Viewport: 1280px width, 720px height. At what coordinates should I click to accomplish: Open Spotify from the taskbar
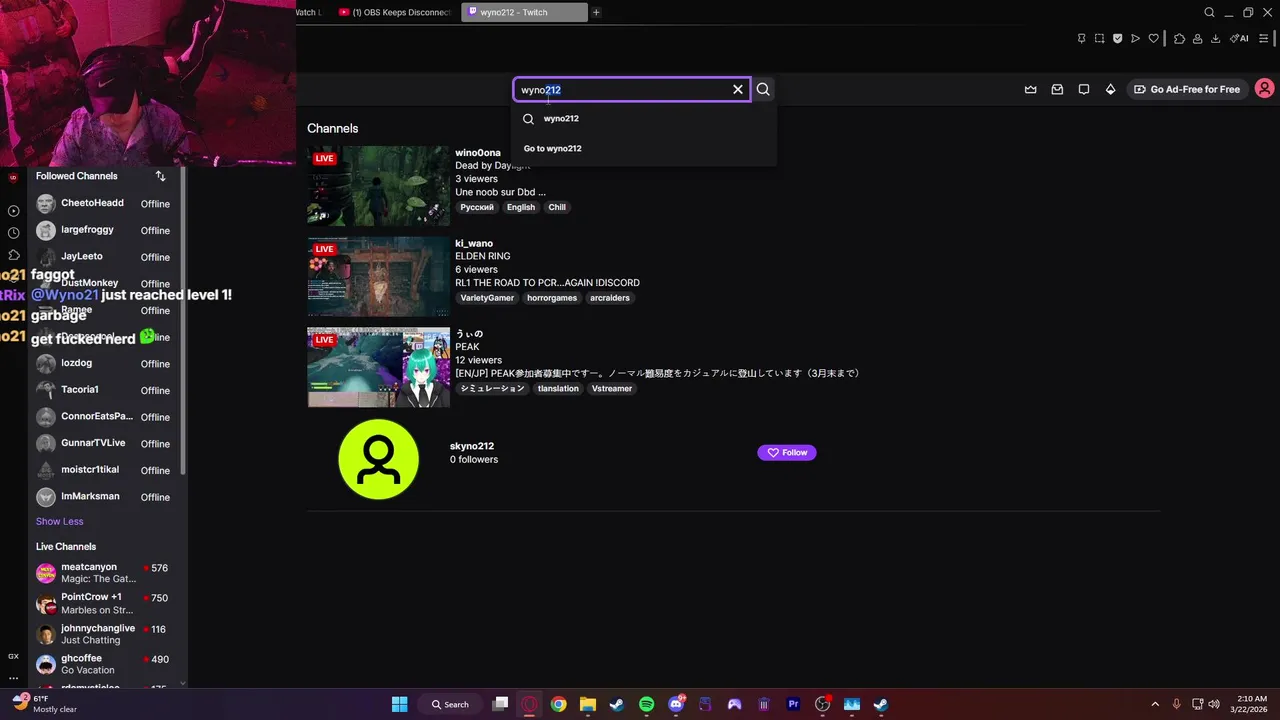tap(646, 704)
